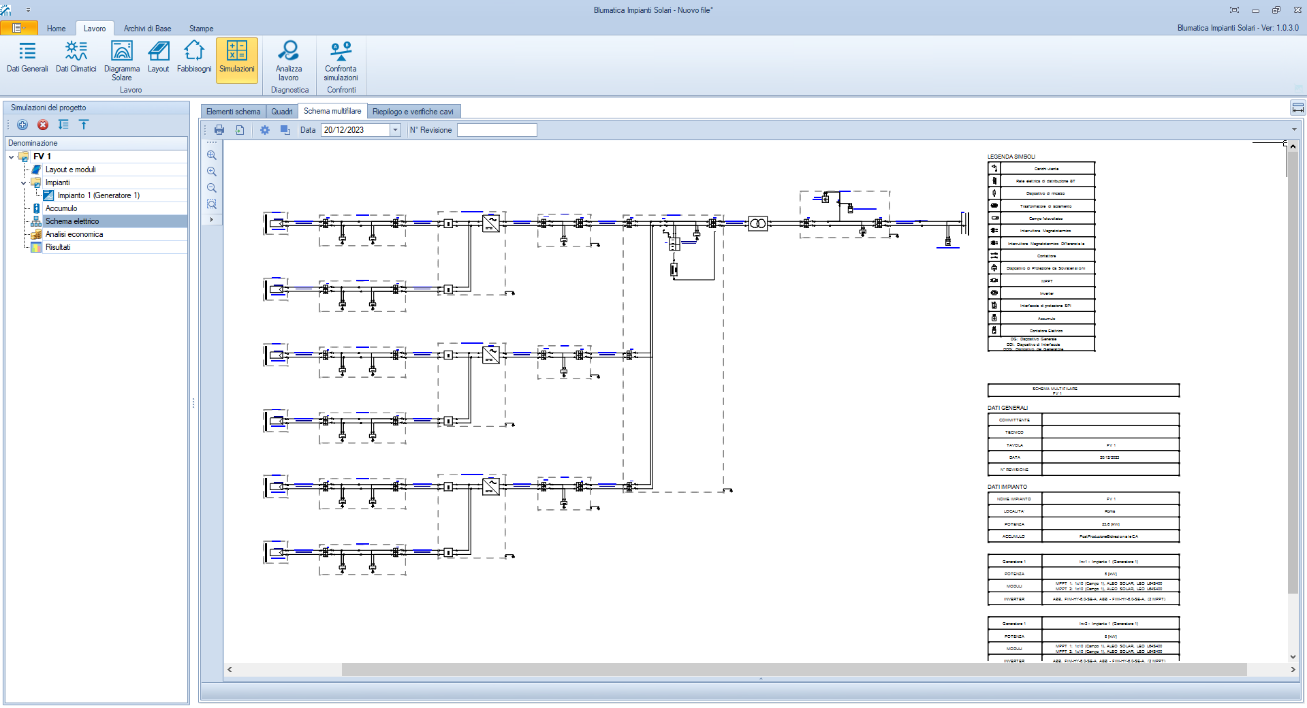
Task: Print the multifilar schema
Action: [x=219, y=130]
